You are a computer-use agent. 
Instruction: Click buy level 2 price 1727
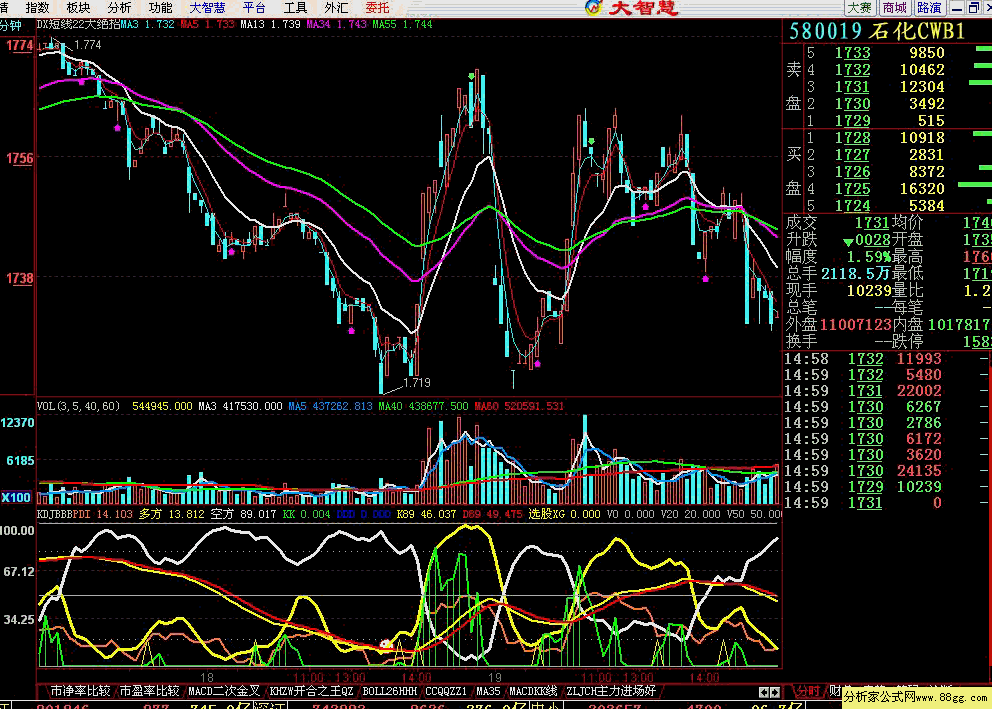pos(852,155)
